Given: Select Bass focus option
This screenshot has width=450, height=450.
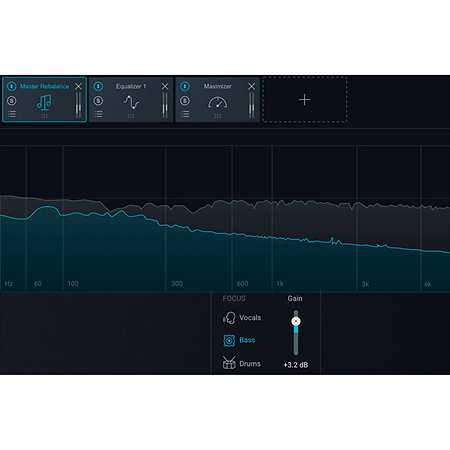Looking at the screenshot, I should point(247,340).
